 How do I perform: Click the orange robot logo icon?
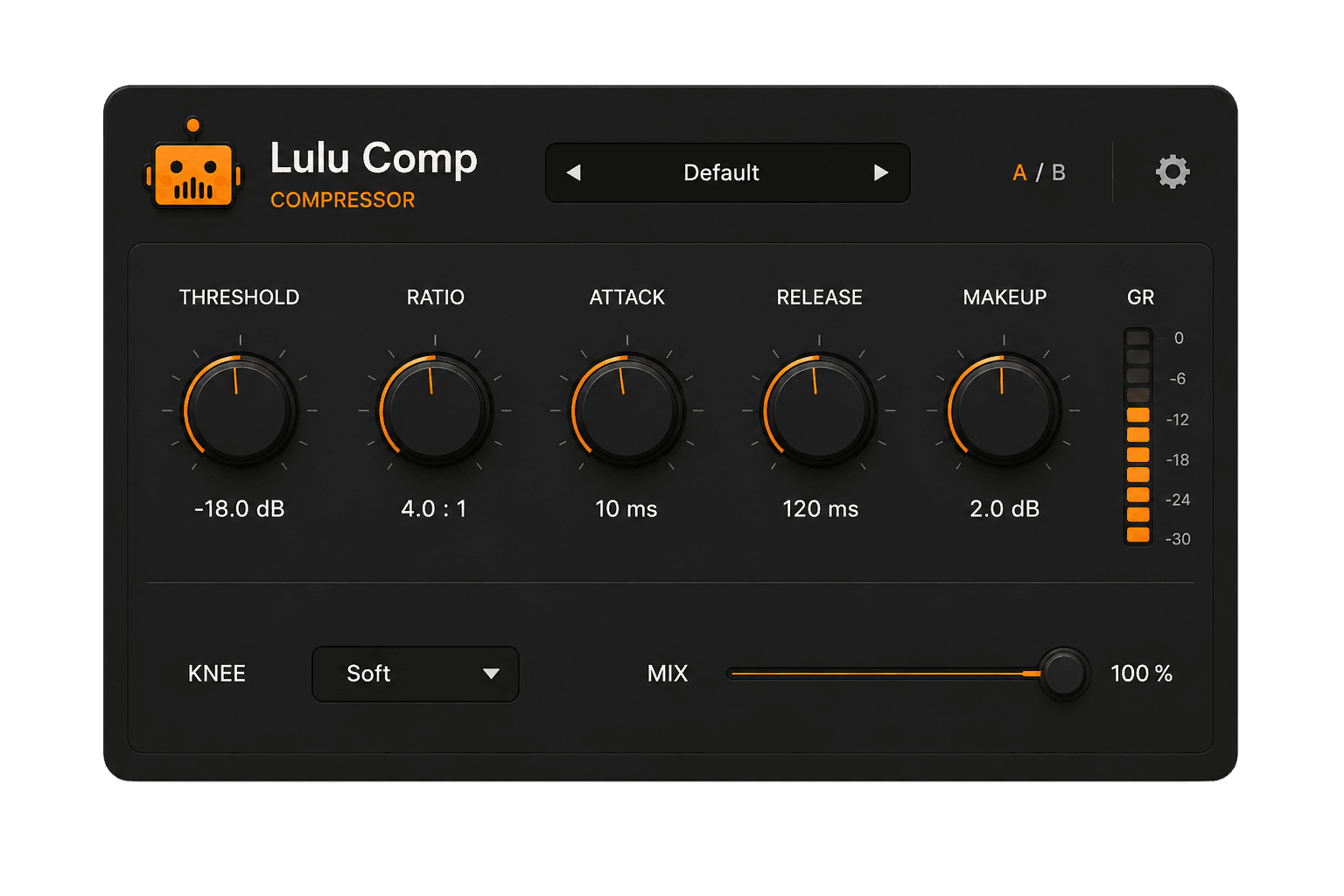(x=193, y=164)
